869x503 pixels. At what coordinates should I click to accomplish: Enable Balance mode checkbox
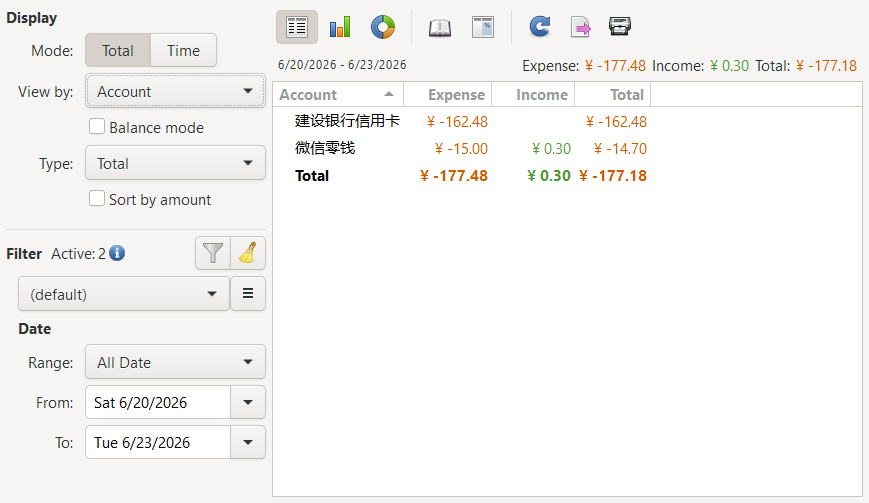click(x=97, y=127)
